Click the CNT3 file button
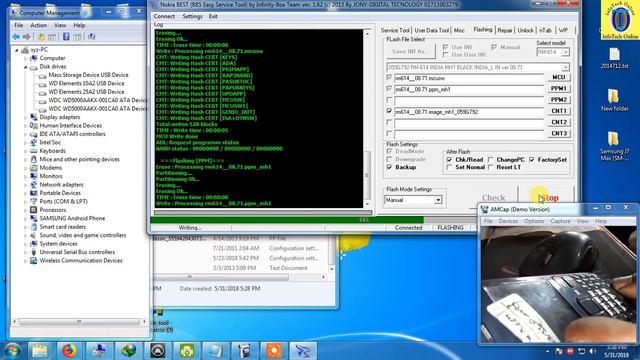The width and height of the screenshot is (640, 360). (x=559, y=133)
